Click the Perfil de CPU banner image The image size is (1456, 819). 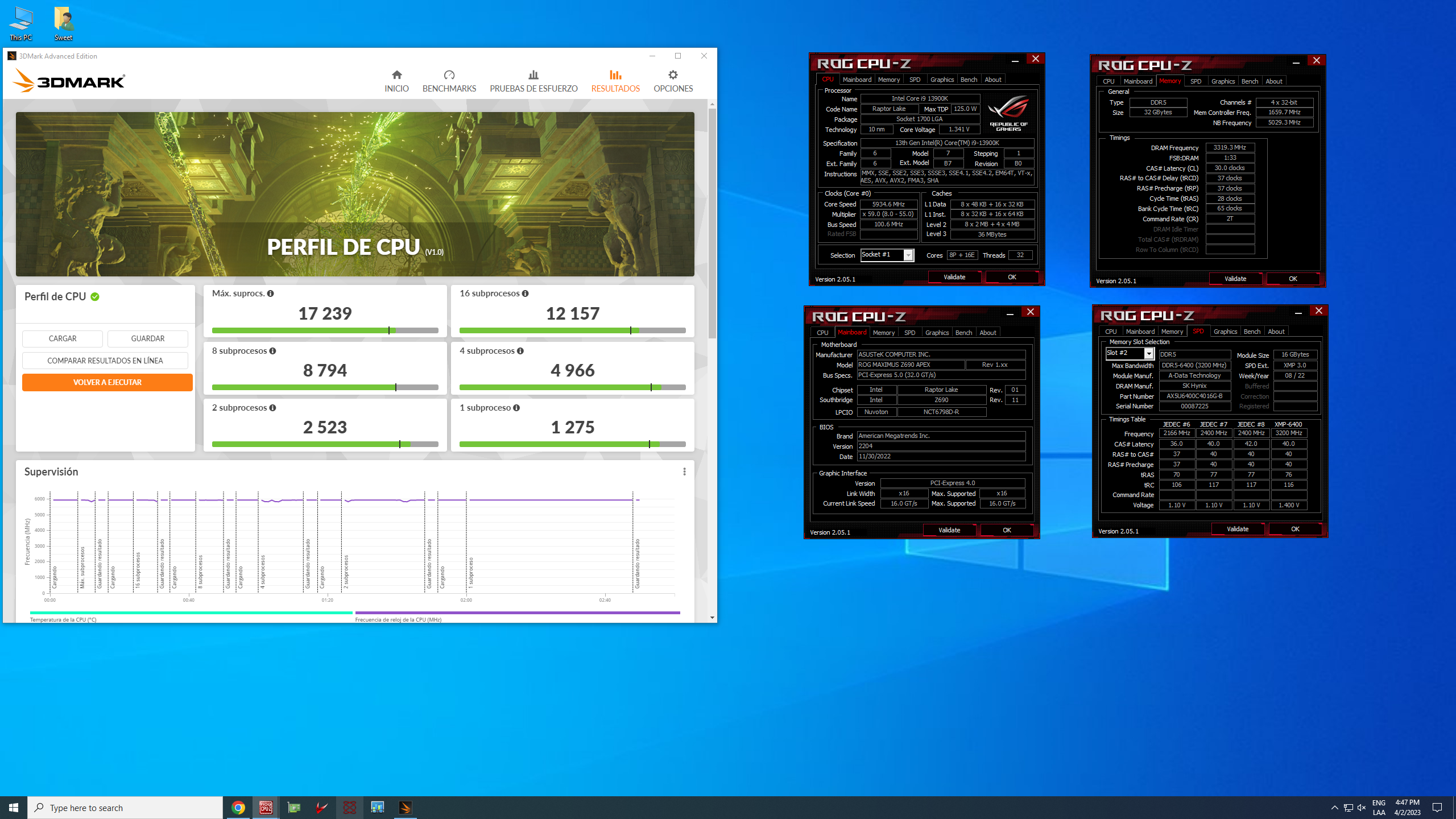[355, 194]
